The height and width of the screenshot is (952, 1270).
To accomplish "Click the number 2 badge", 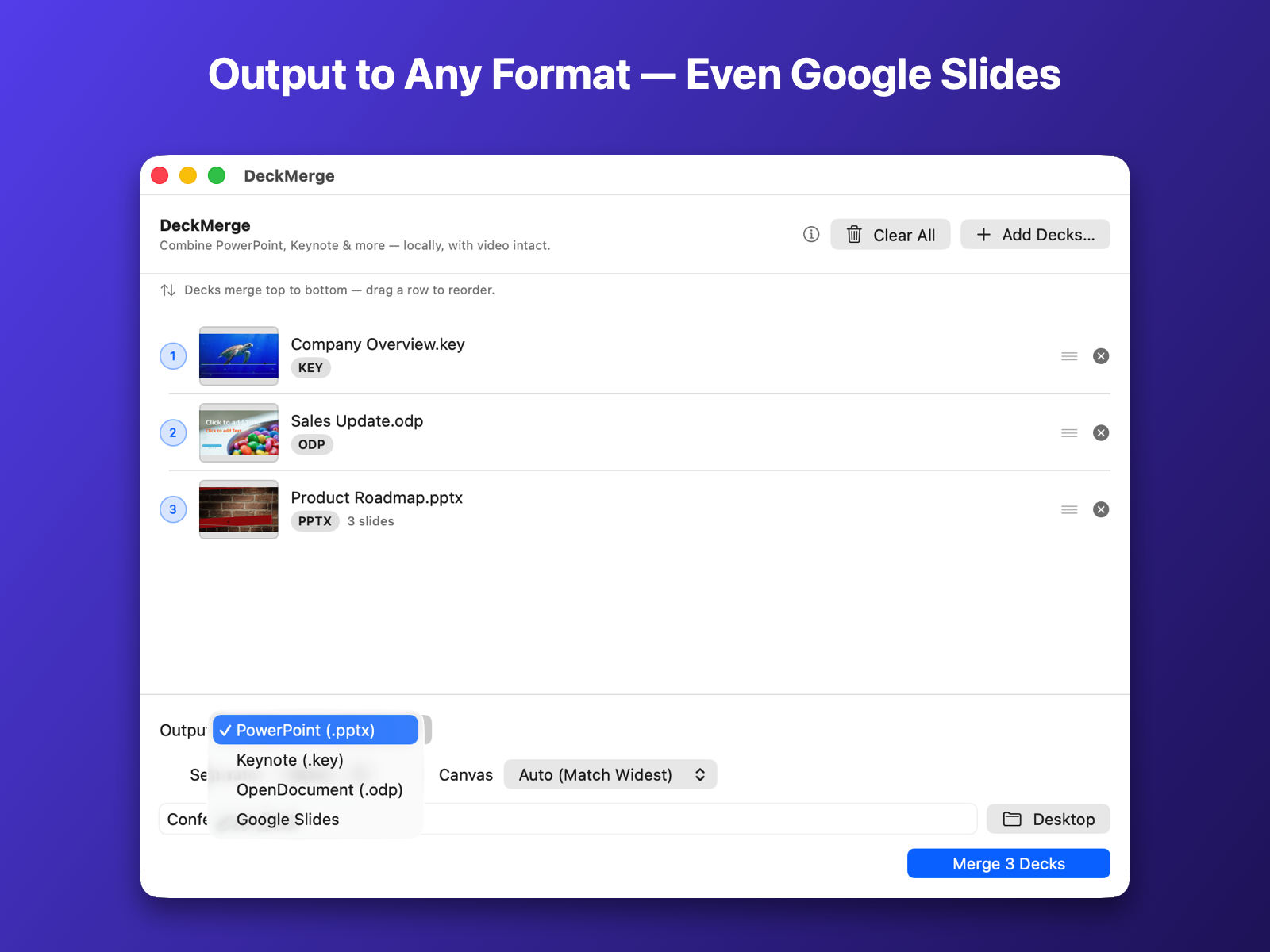I will click(173, 432).
